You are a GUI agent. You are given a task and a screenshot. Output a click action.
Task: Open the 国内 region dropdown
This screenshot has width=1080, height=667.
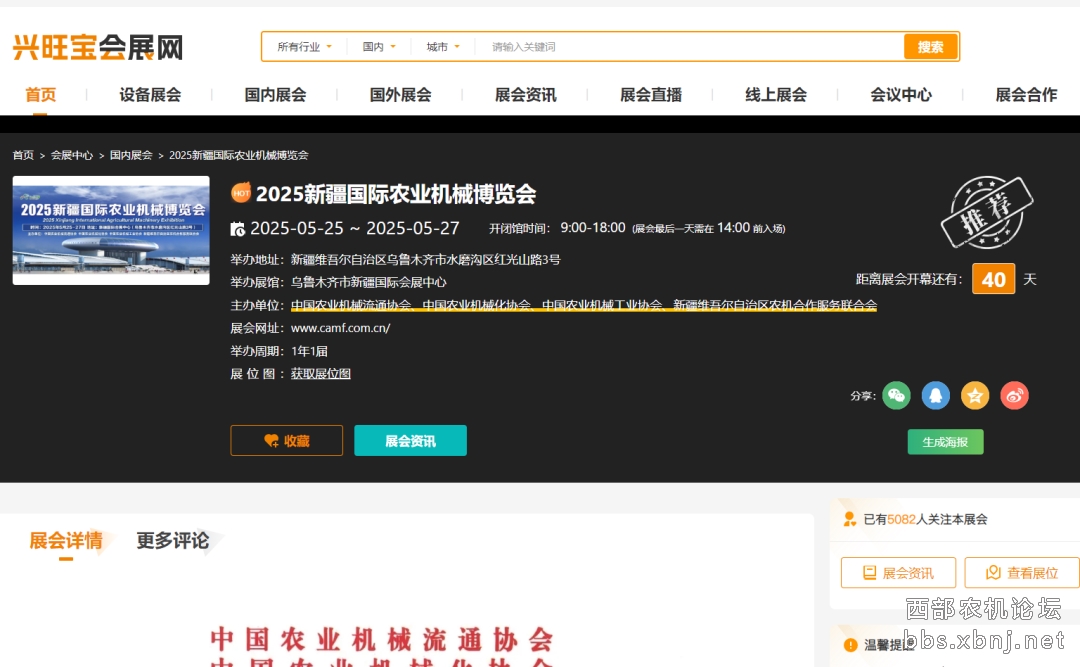click(379, 47)
